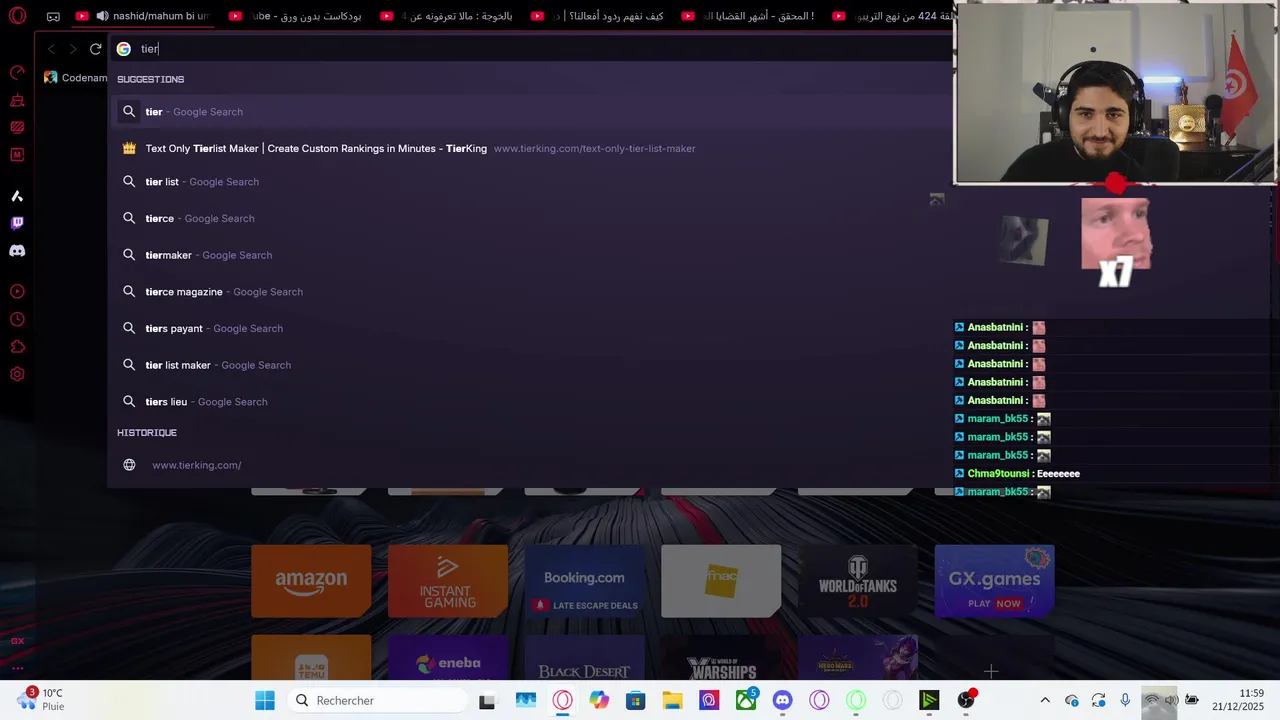Open the weather widget showing 10°C Pluie
The image size is (1280, 720).
pyautogui.click(x=41, y=700)
